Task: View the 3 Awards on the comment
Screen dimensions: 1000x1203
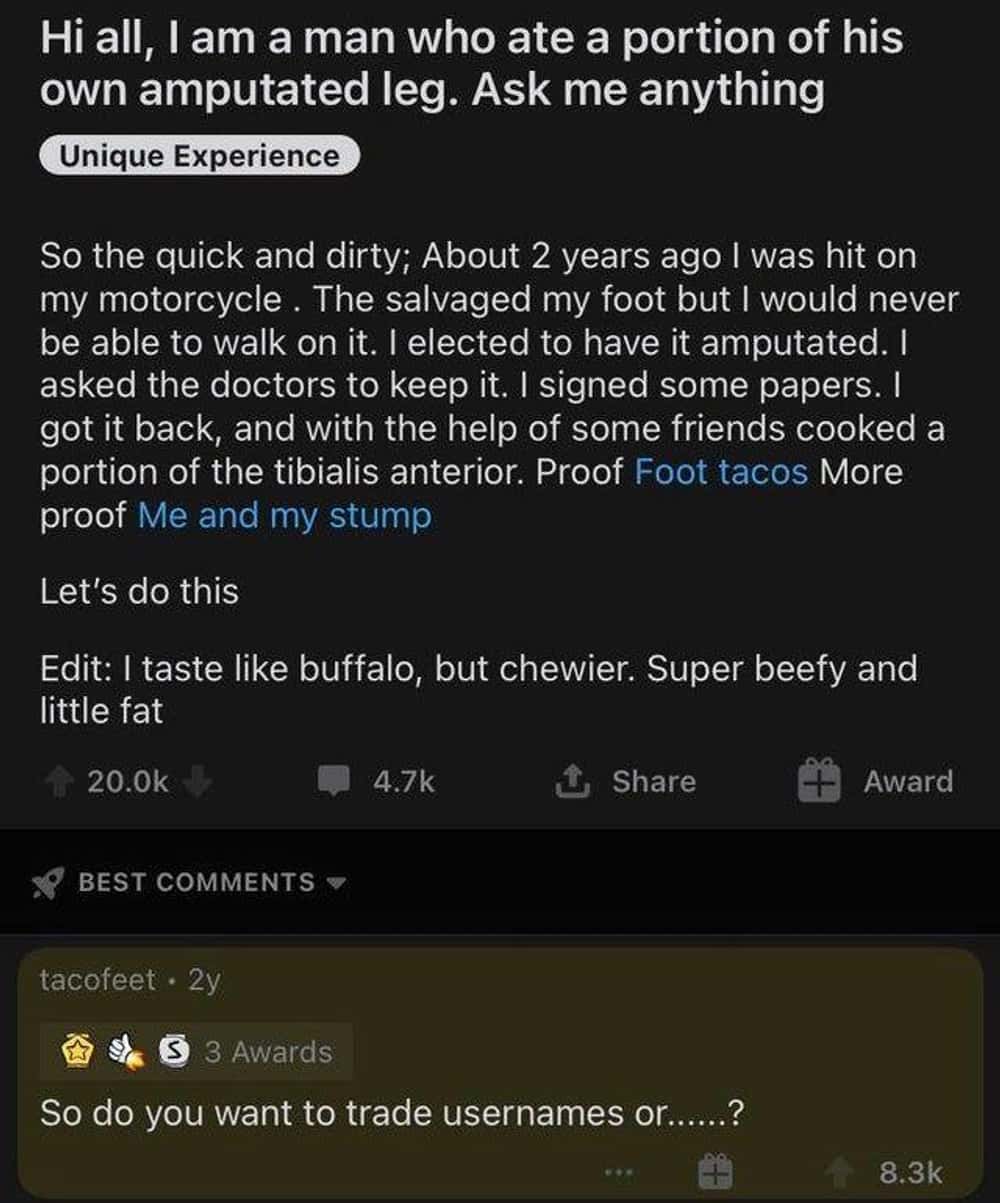Action: [x=267, y=1051]
